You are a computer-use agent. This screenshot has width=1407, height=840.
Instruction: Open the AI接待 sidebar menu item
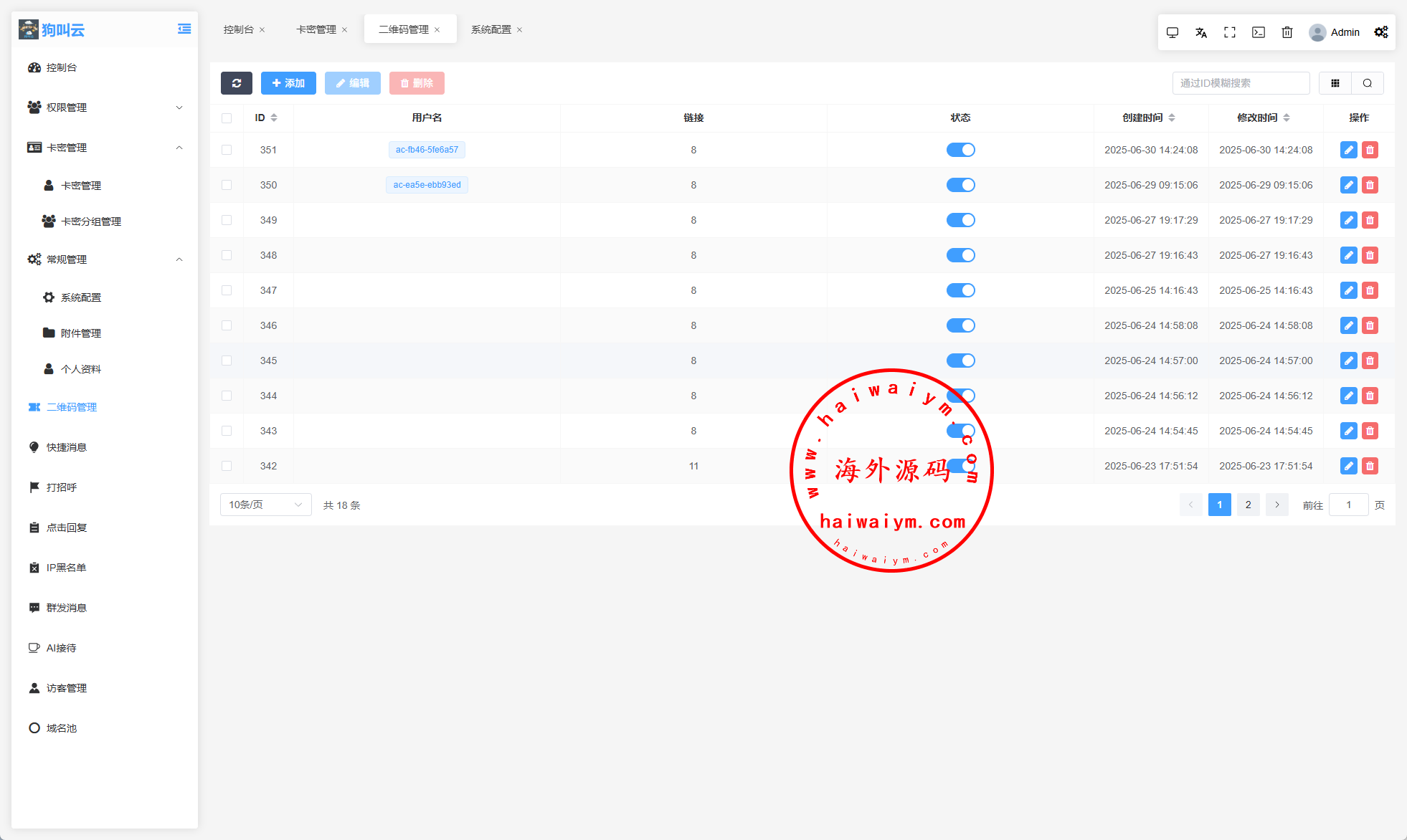62,648
